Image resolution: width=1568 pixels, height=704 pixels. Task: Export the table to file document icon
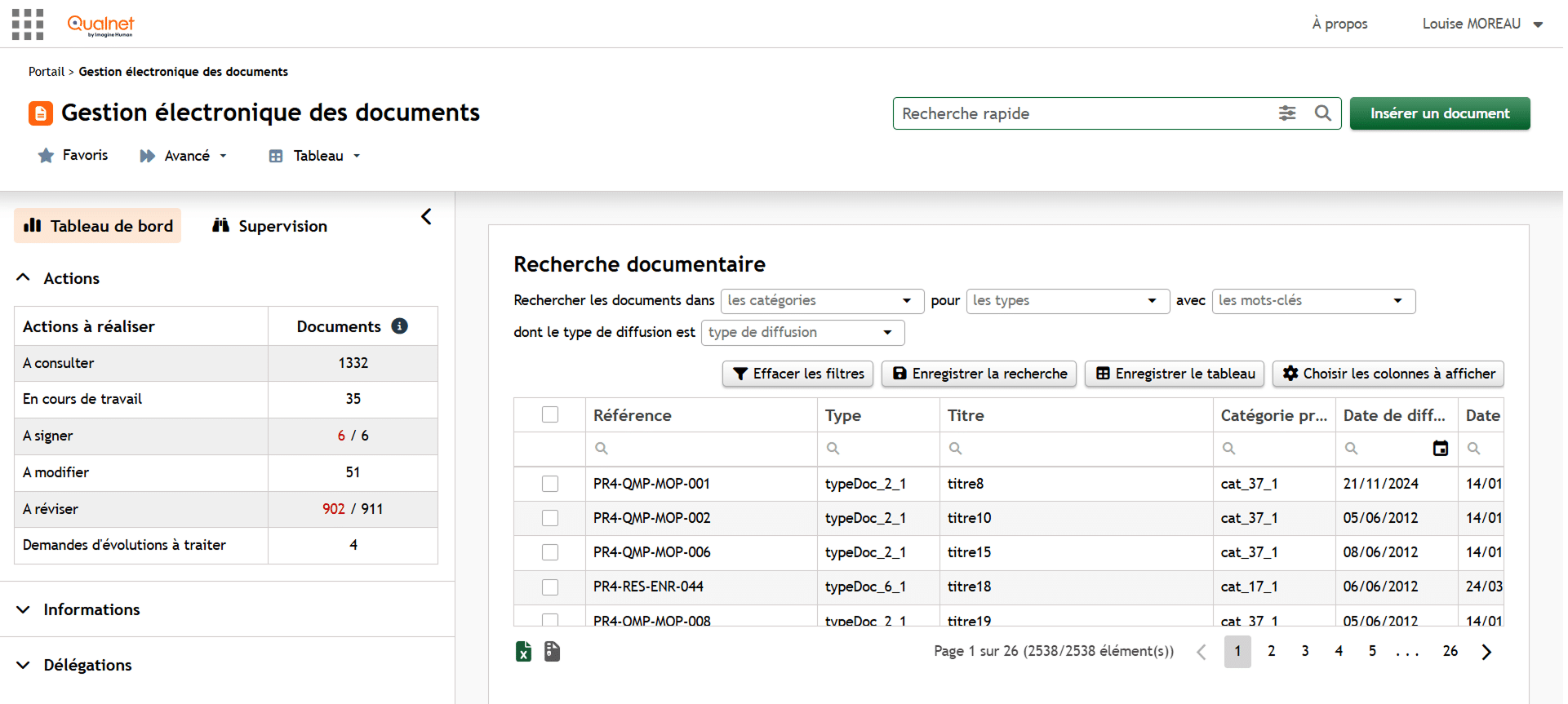(552, 651)
